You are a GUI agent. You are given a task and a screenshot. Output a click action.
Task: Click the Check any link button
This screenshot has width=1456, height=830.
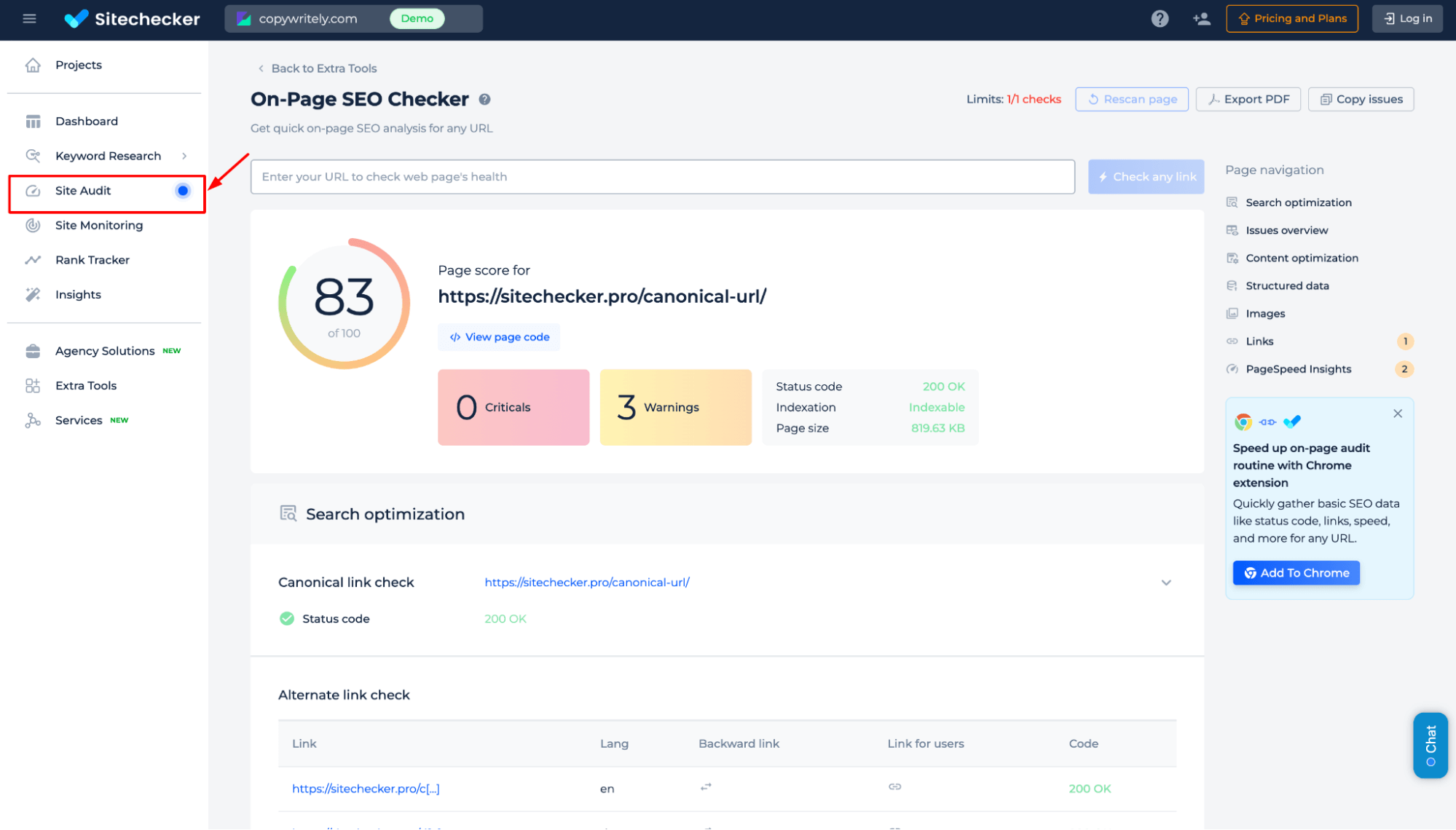coord(1148,176)
